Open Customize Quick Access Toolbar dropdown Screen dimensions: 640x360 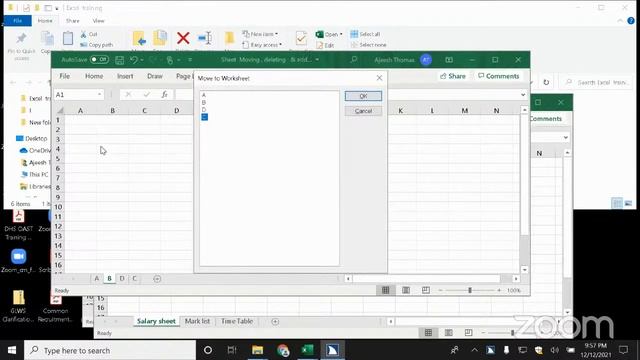pos(190,60)
